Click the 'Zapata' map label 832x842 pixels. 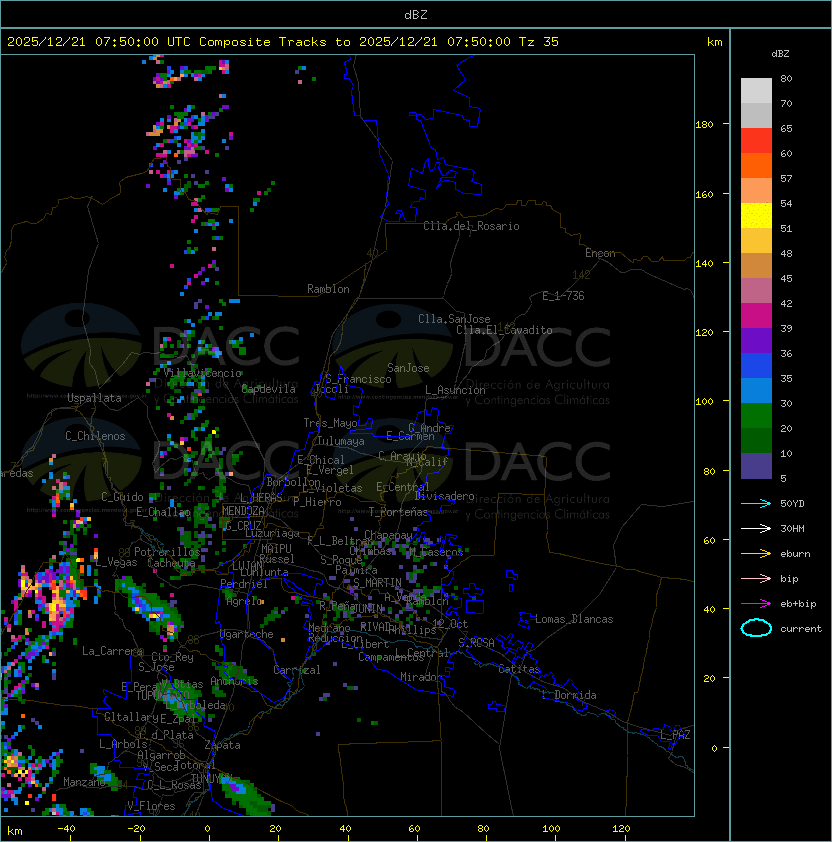tap(222, 745)
